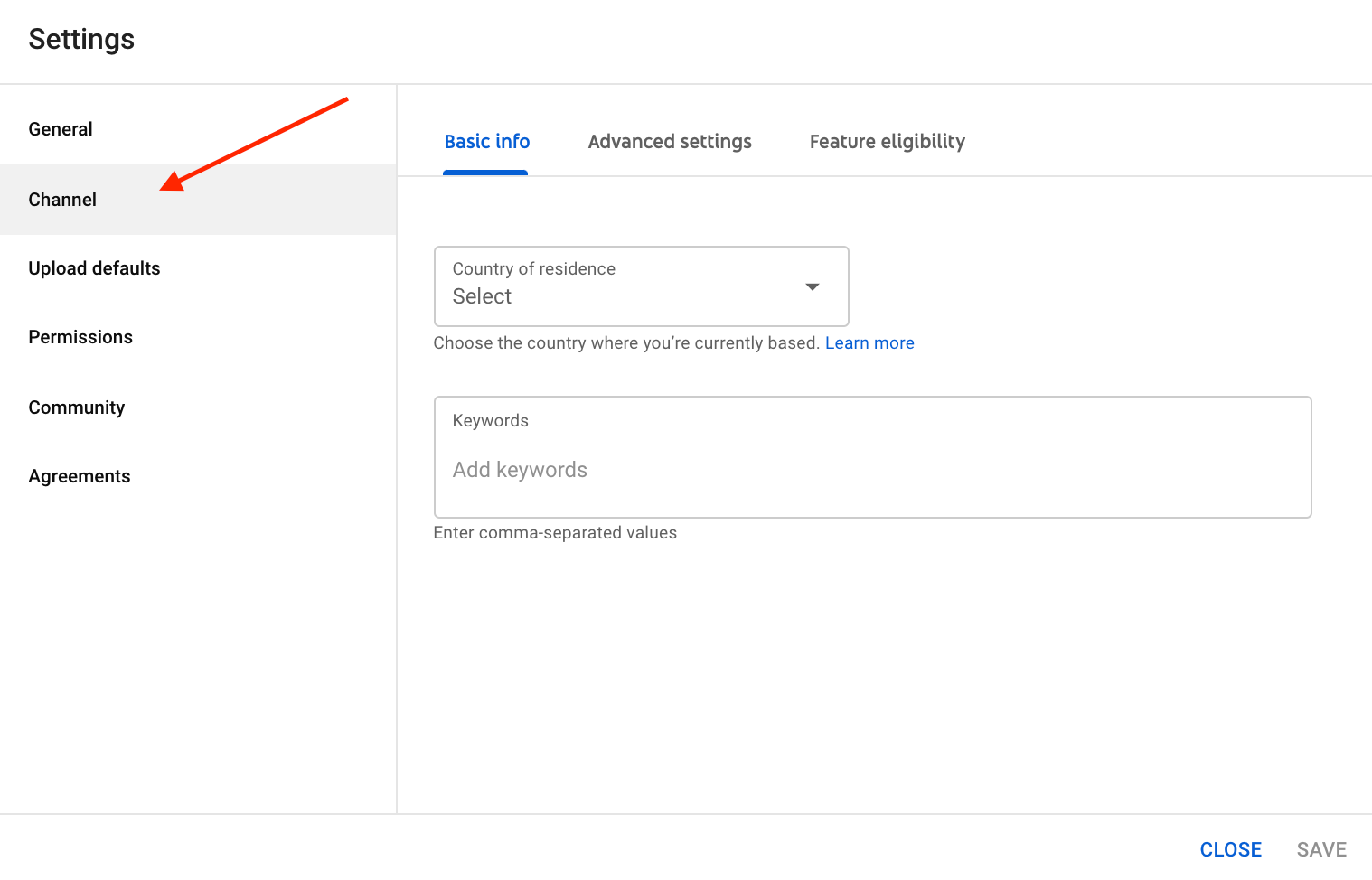
Task: Go to Upload defaults settings
Action: tap(94, 268)
